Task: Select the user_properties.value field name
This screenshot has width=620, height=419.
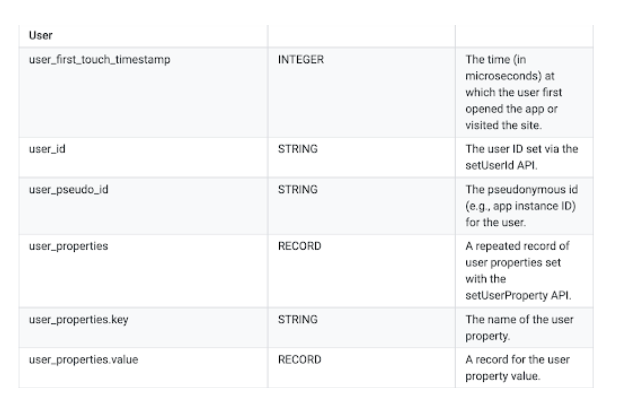Action: 84,360
